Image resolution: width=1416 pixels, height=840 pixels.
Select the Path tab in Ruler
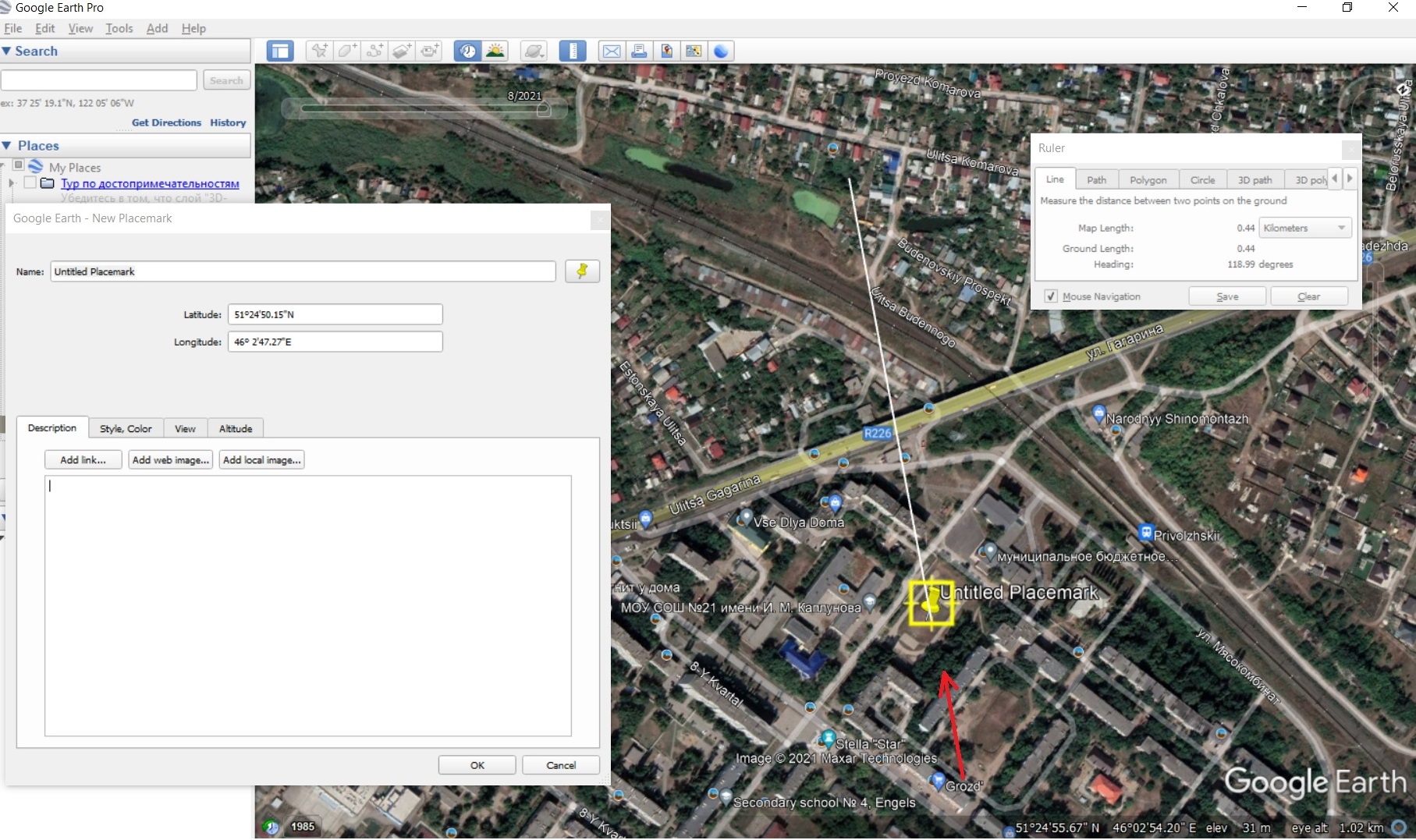point(1097,179)
